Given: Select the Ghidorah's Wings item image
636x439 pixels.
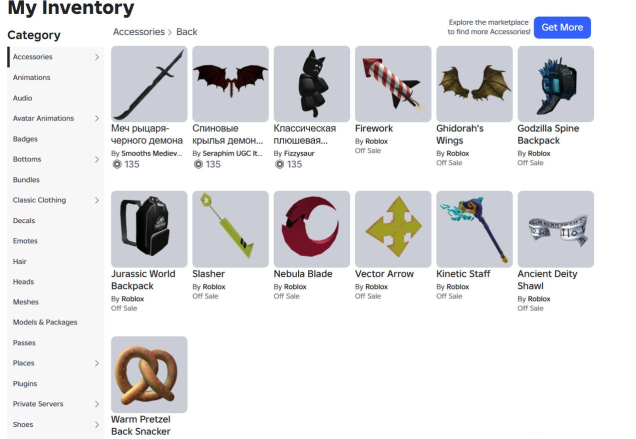Looking at the screenshot, I should (474, 84).
